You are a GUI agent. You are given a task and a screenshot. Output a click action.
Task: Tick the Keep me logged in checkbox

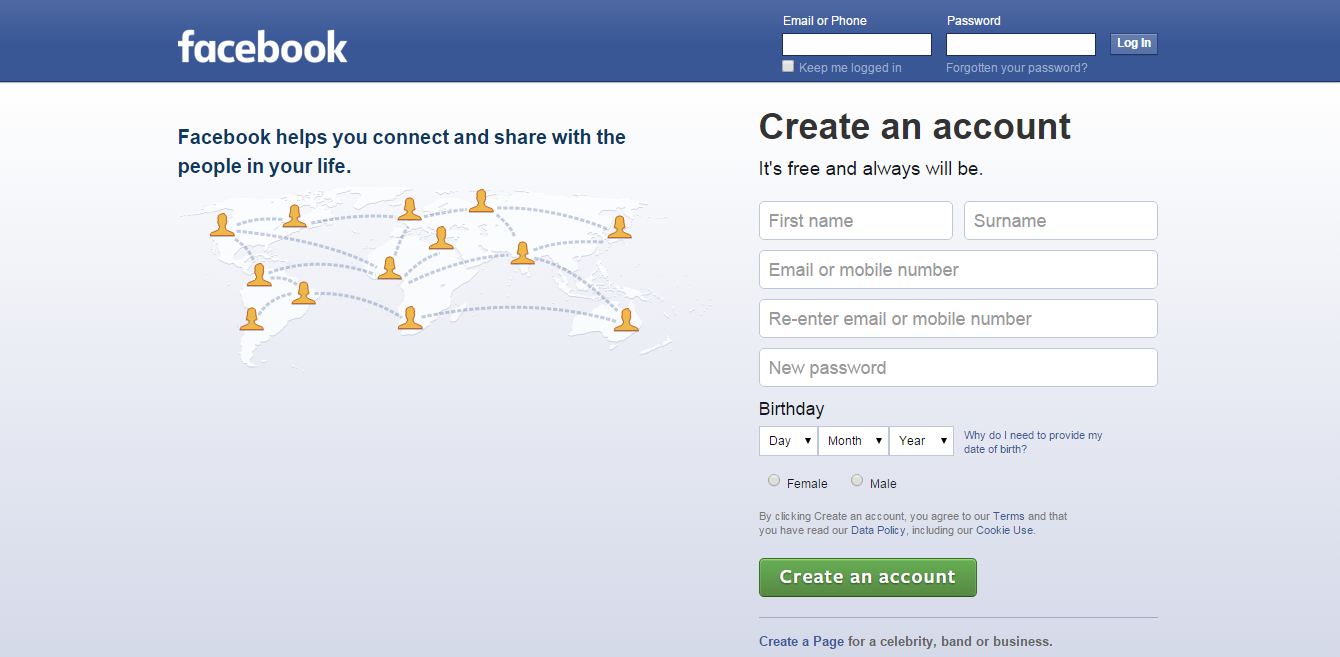coord(788,66)
